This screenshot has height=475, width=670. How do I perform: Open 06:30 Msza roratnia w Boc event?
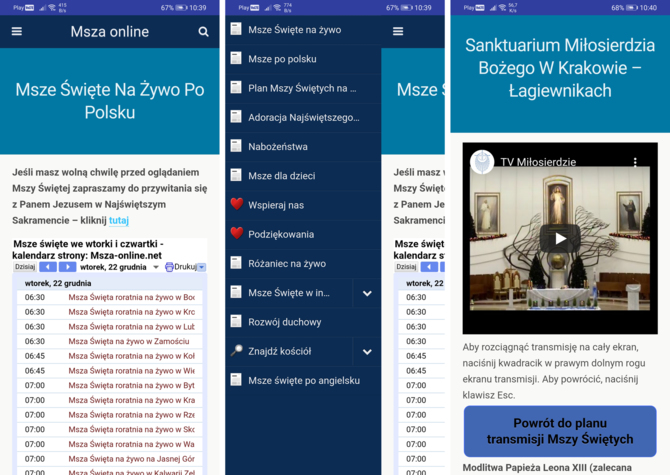coord(110,297)
